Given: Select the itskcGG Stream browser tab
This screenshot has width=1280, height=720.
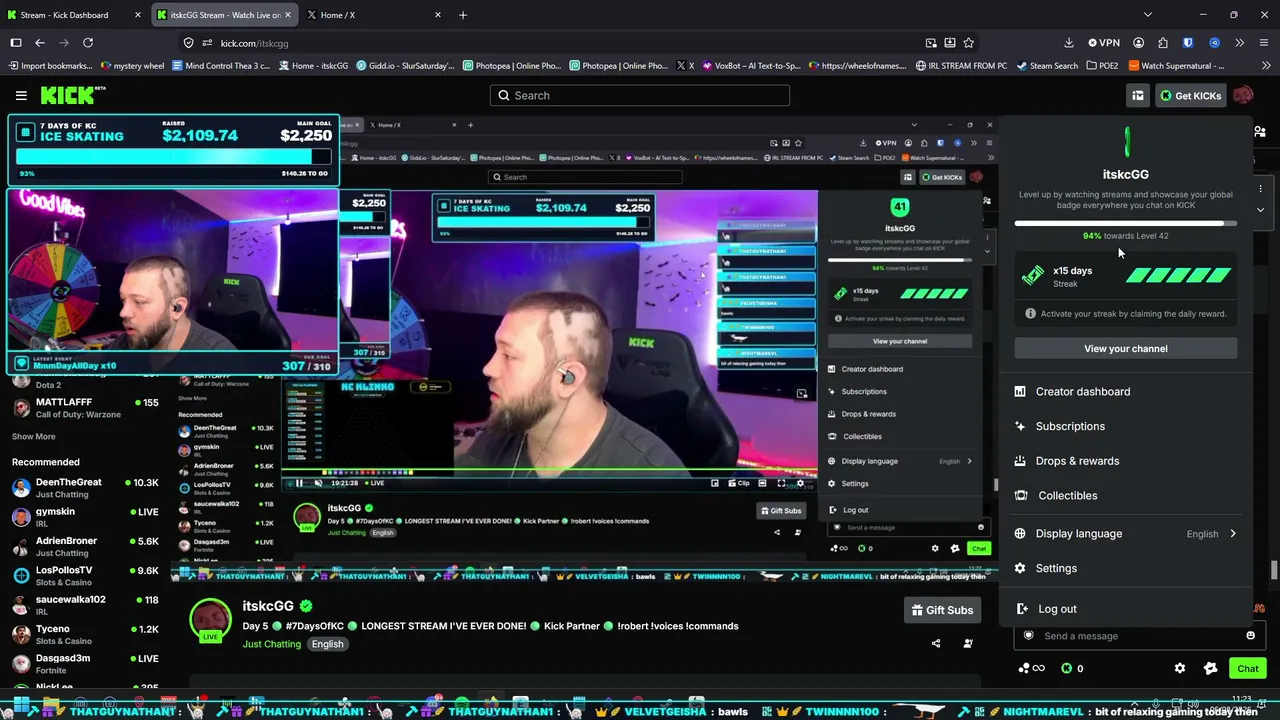Looking at the screenshot, I should pyautogui.click(x=224, y=15).
